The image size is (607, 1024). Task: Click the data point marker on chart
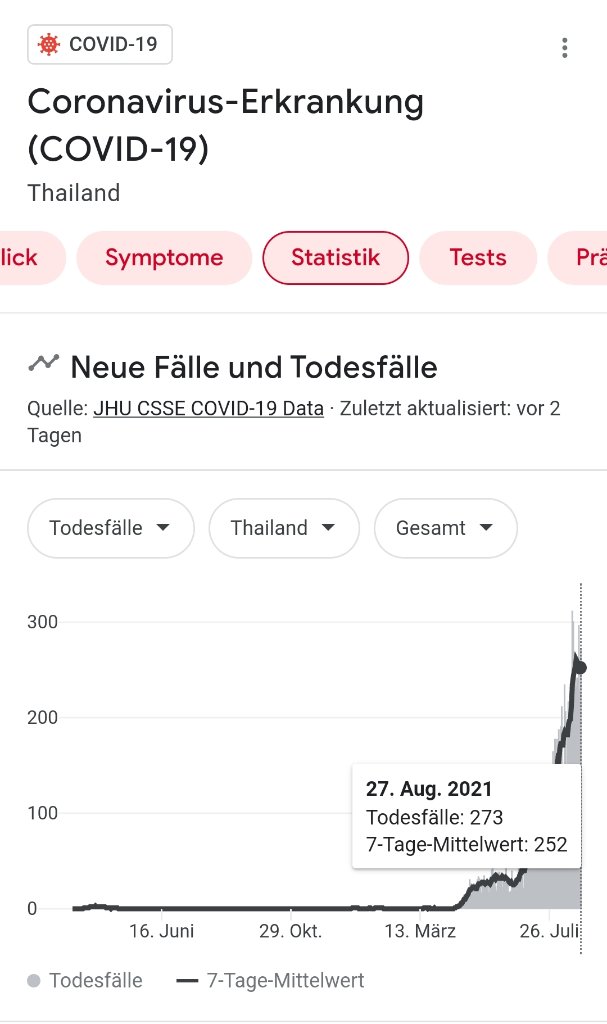click(x=580, y=668)
